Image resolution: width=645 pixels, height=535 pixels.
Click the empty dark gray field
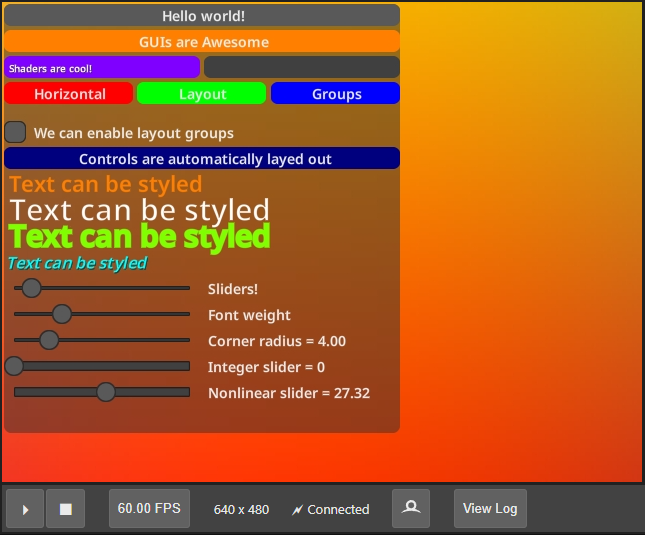301,67
